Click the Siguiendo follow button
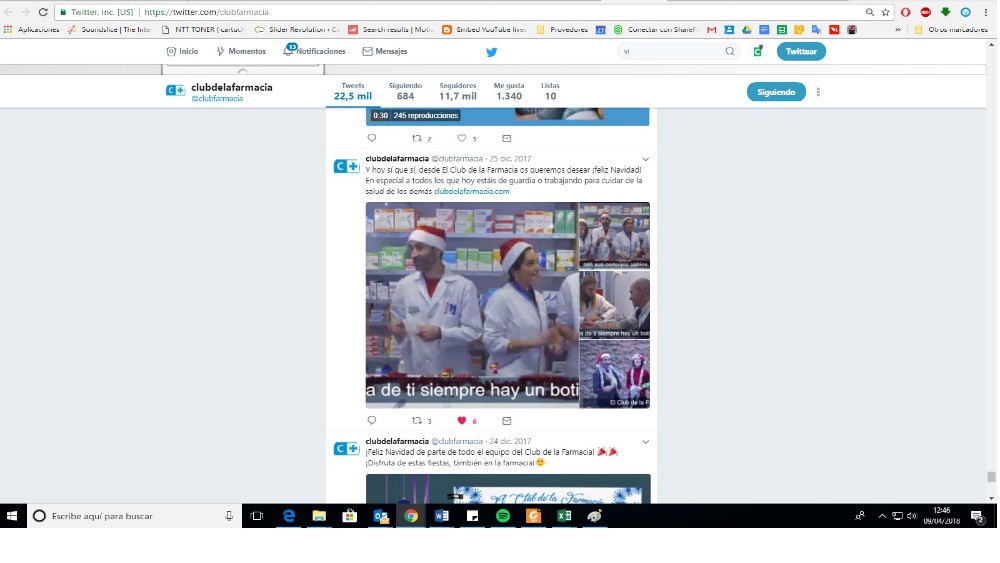The height and width of the screenshot is (563, 1000). 776,92
